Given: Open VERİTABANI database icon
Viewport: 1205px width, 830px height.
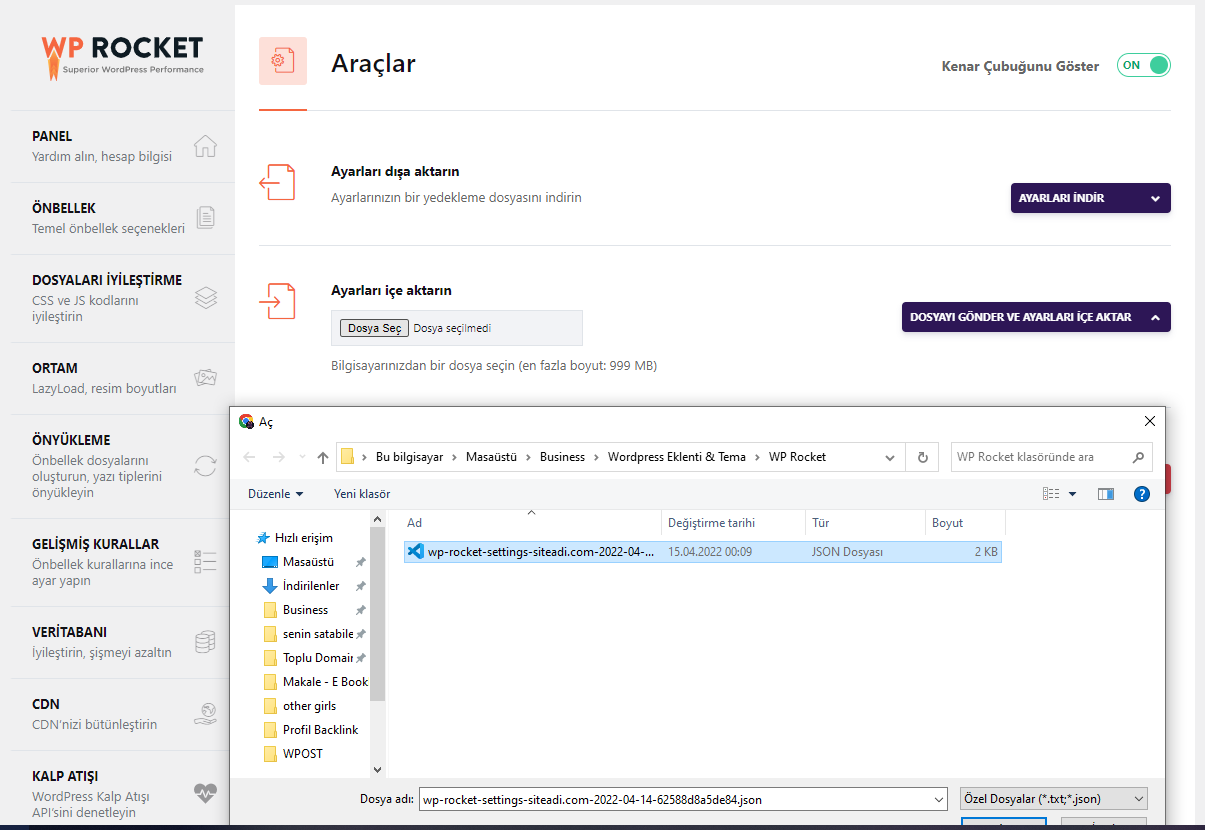Looking at the screenshot, I should [205, 642].
